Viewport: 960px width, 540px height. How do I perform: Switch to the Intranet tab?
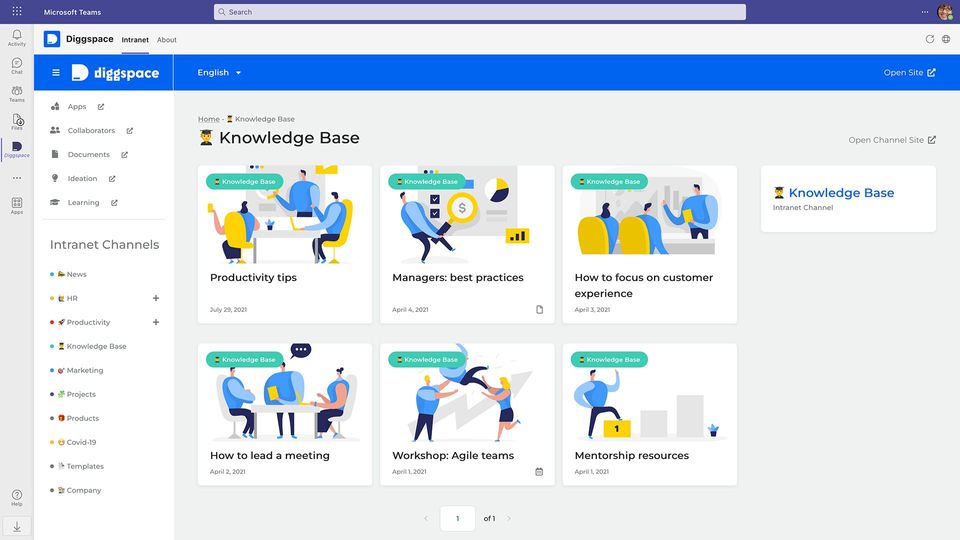(x=135, y=40)
